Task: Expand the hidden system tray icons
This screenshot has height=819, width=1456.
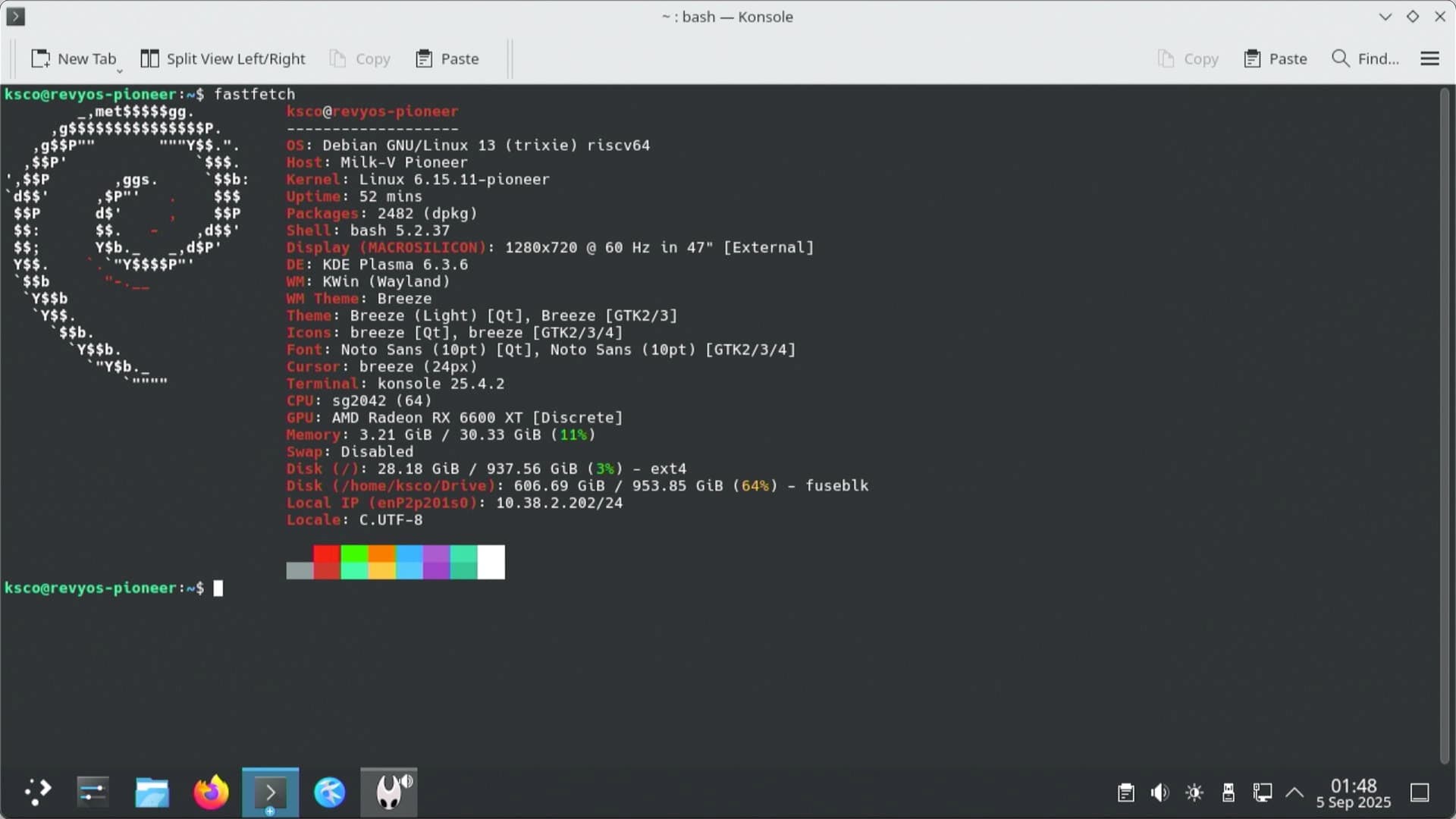Action: 1294,793
